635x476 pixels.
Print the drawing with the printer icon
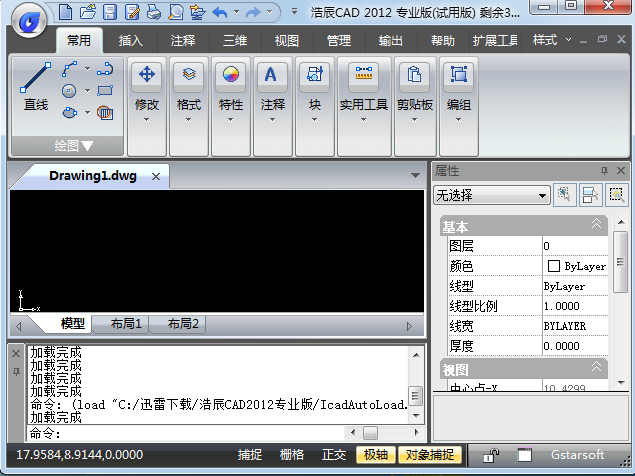(154, 12)
